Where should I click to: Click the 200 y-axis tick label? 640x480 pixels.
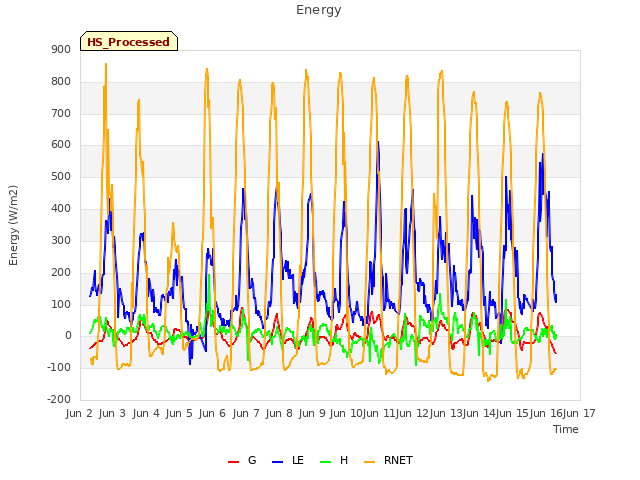pos(61,272)
